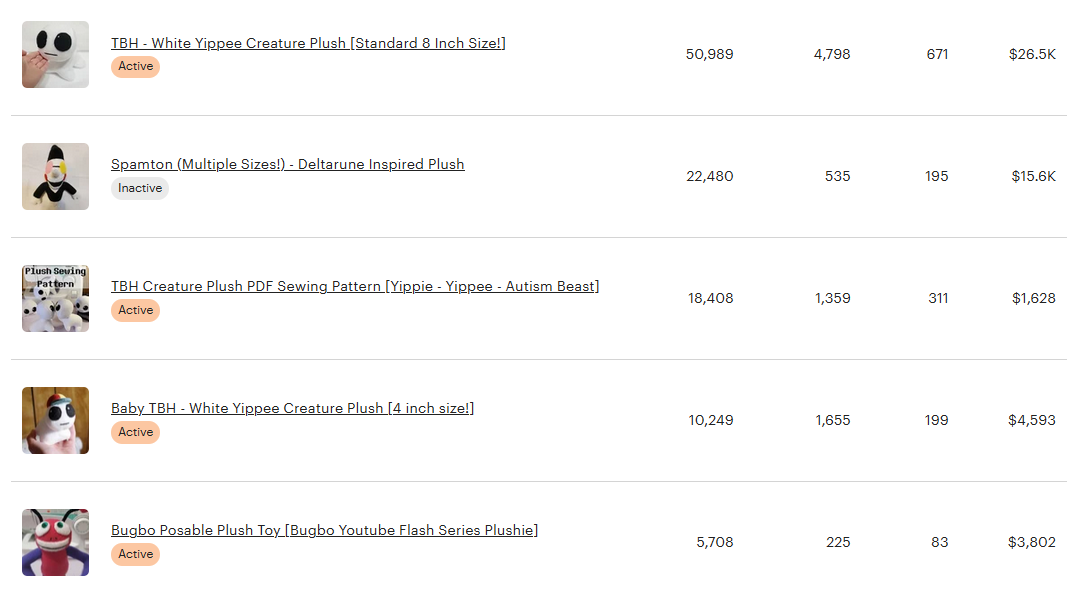Viewport: 1082px width, 597px height.
Task: Open the Spamton plush thumbnail image
Action: coord(55,177)
